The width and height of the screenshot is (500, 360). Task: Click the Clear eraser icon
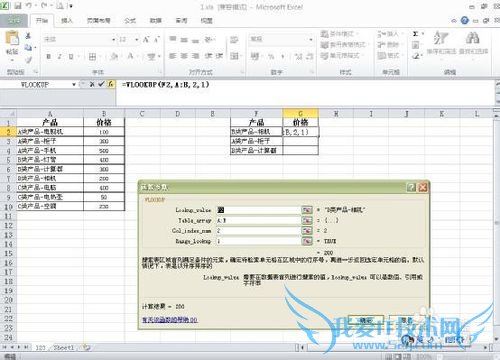(x=416, y=56)
